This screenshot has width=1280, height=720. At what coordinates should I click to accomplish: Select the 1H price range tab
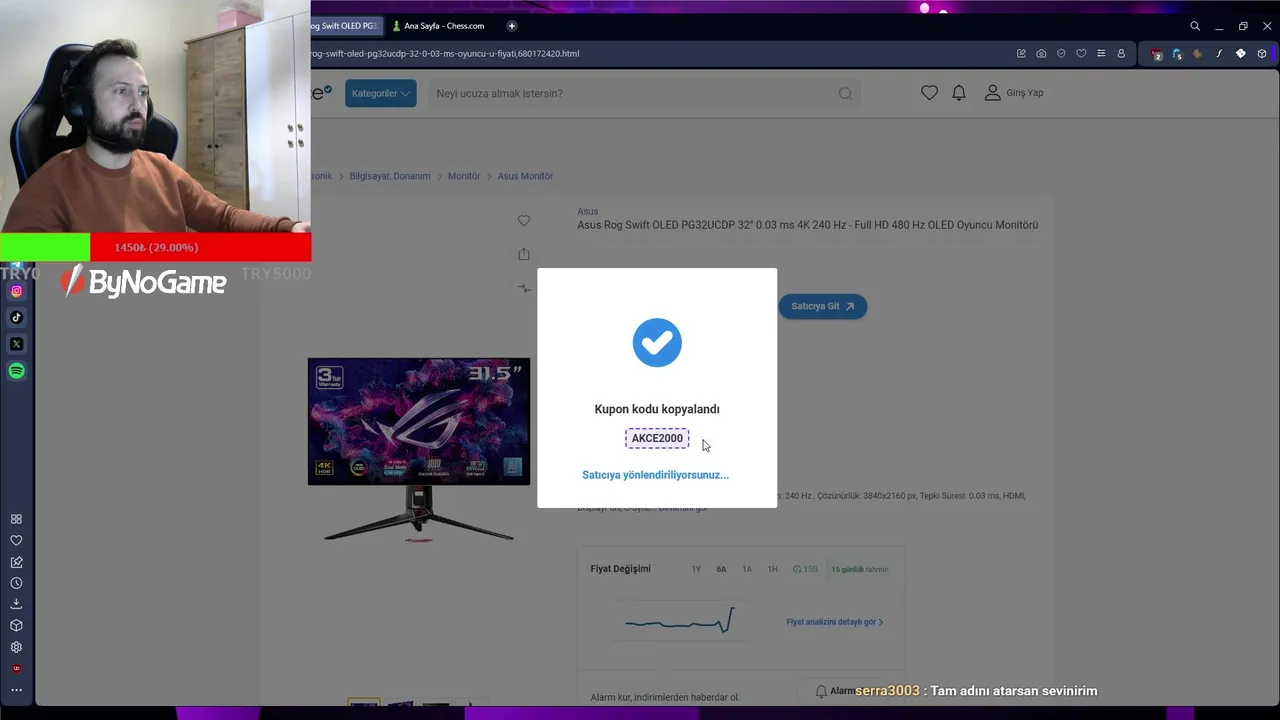772,569
